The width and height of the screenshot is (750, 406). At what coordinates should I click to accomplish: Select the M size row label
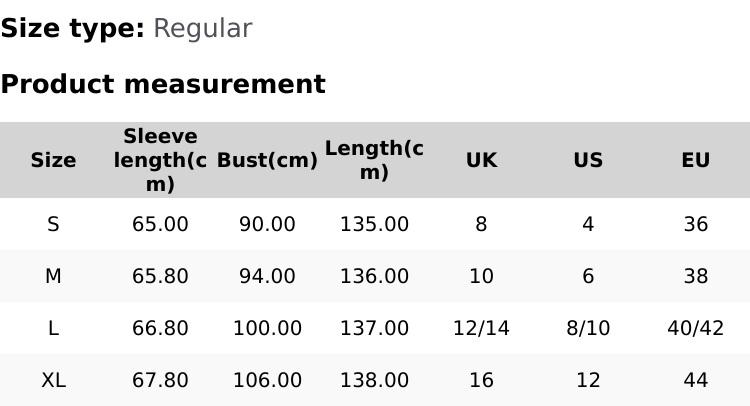[53, 276]
